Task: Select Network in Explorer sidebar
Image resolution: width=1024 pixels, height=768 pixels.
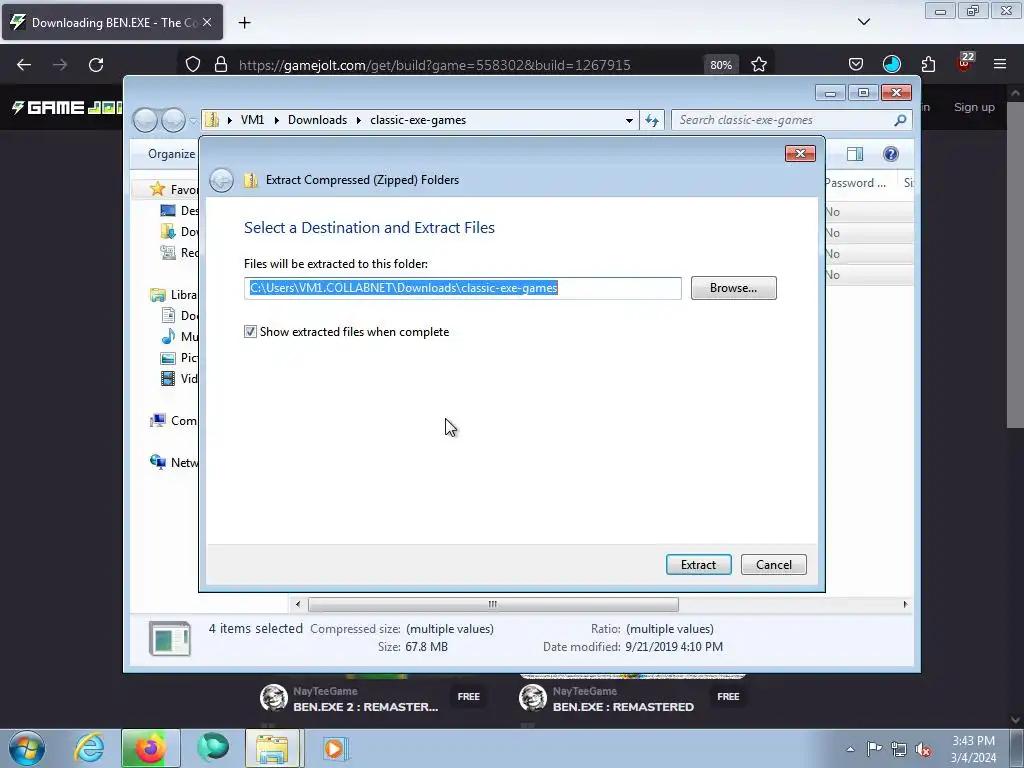Action: [x=174, y=462]
